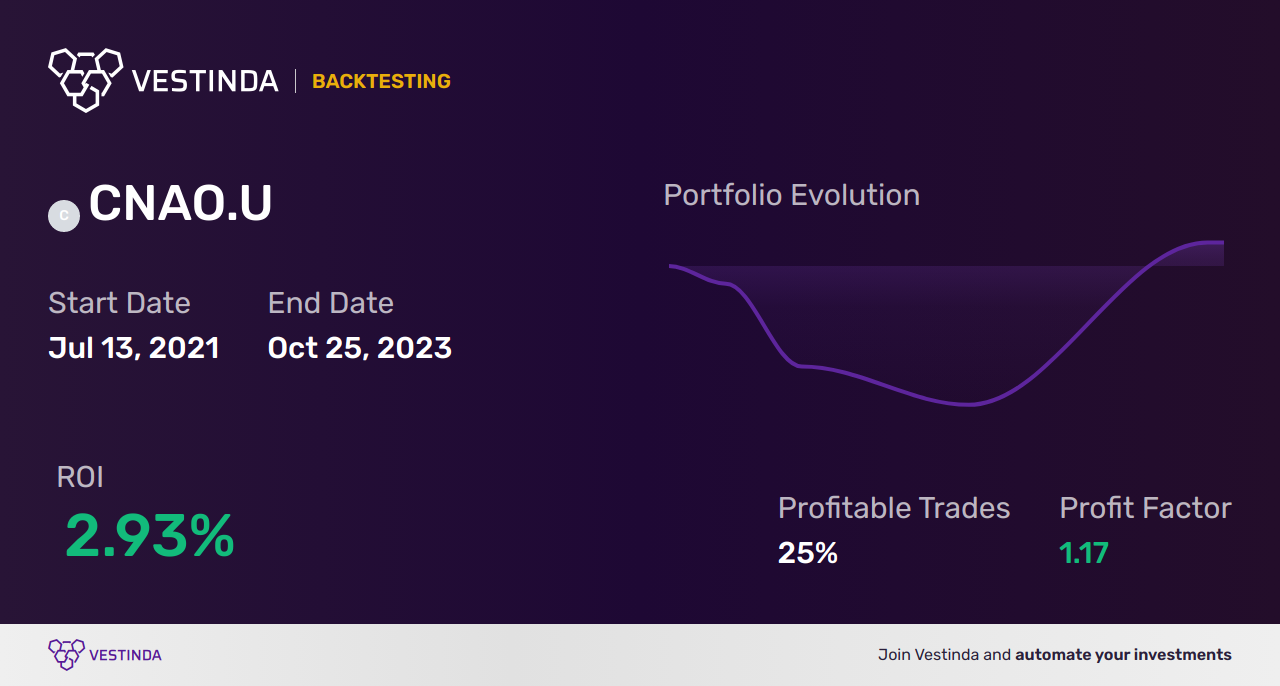The image size is (1280, 686).
Task: Click the CNAO.U ticker title
Action: [x=180, y=204]
